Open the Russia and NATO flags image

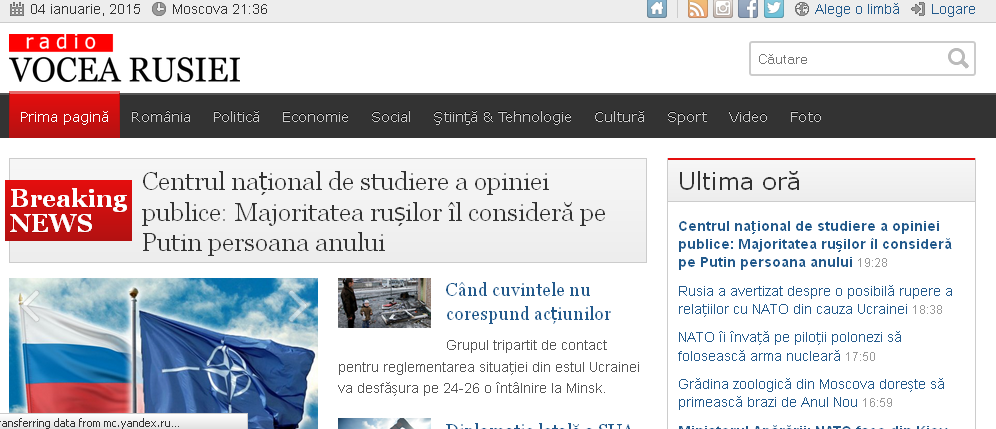pyautogui.click(x=163, y=350)
